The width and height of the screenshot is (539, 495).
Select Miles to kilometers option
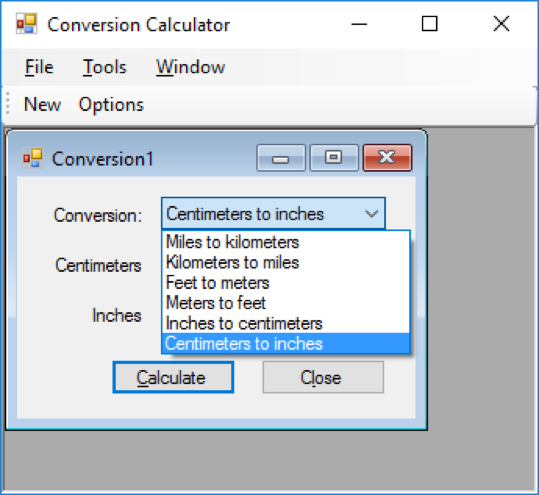click(286, 242)
